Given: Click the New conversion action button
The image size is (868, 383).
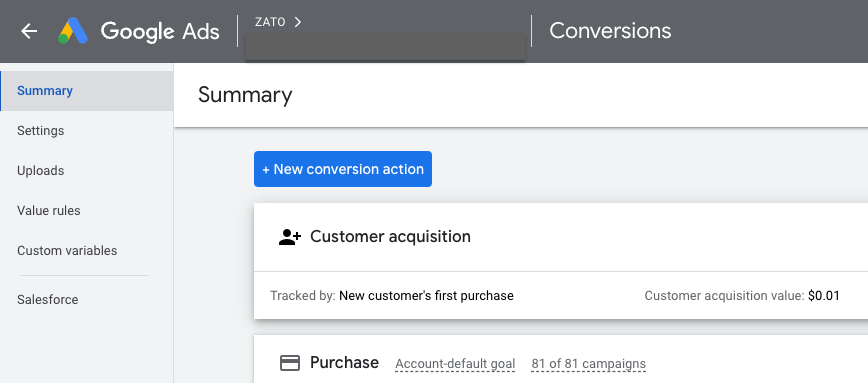Looking at the screenshot, I should 343,169.
